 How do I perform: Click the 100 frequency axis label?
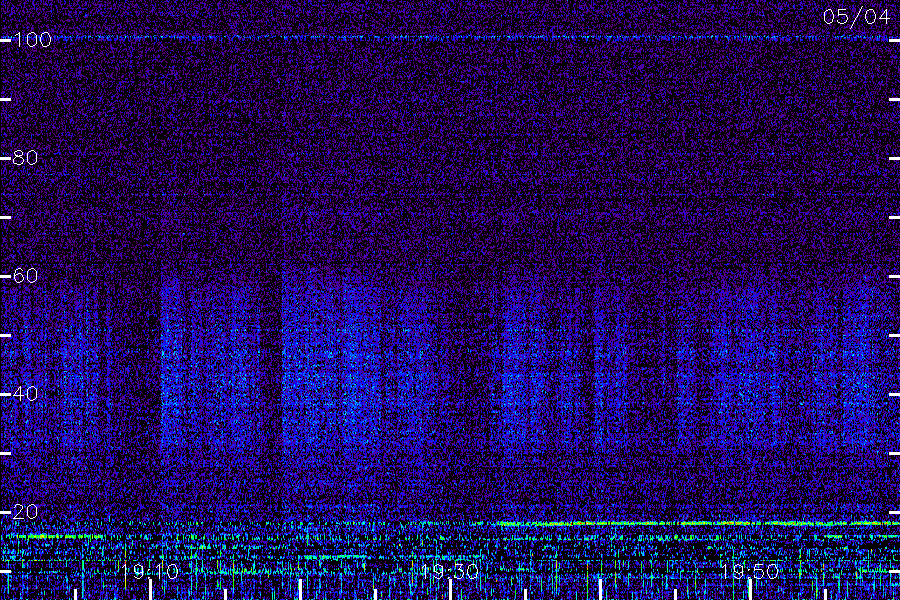[32, 40]
